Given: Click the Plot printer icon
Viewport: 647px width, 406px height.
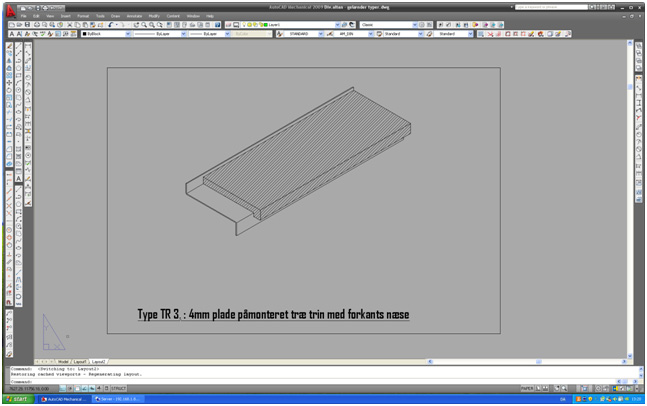Looking at the screenshot, I should [36, 25].
